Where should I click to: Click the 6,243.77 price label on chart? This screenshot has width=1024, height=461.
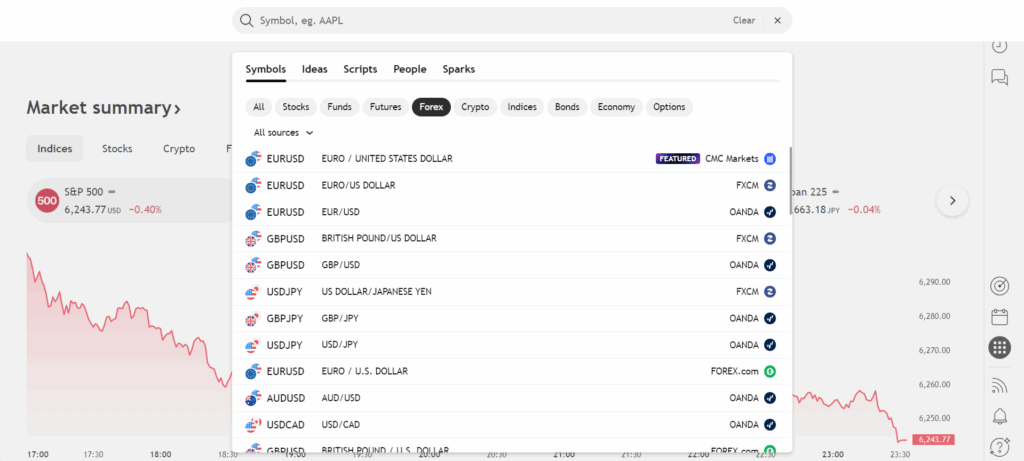tap(934, 439)
